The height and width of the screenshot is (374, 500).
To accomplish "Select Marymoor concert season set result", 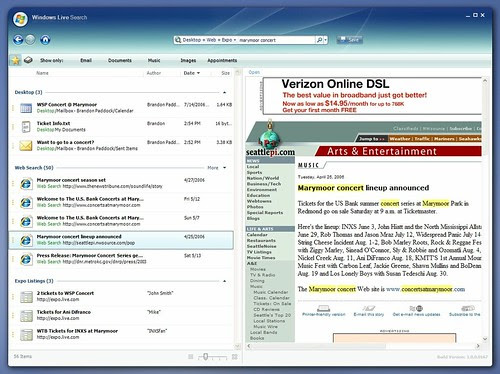I will tap(122, 184).
